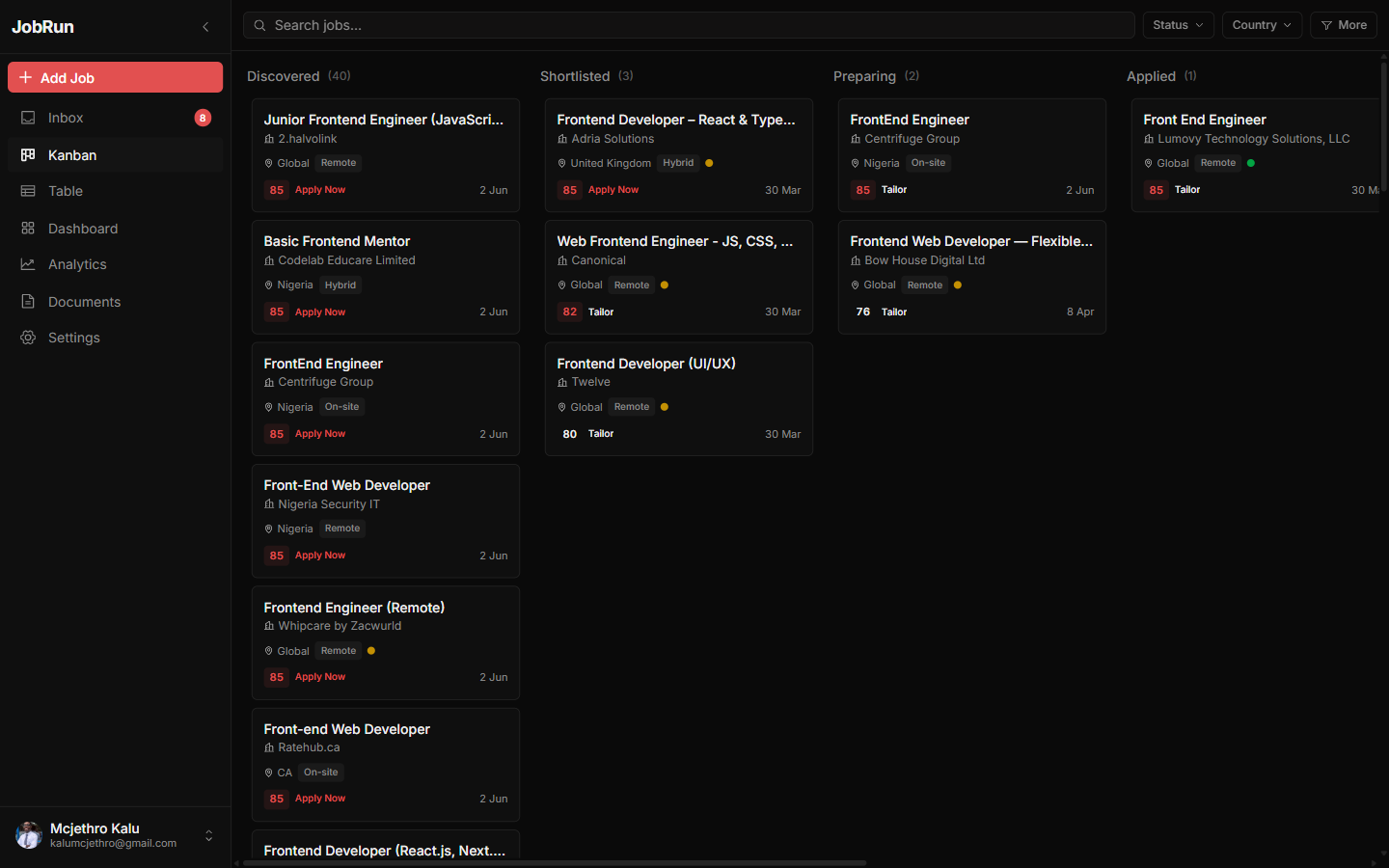
Task: Open the More filters button
Action: click(1344, 25)
